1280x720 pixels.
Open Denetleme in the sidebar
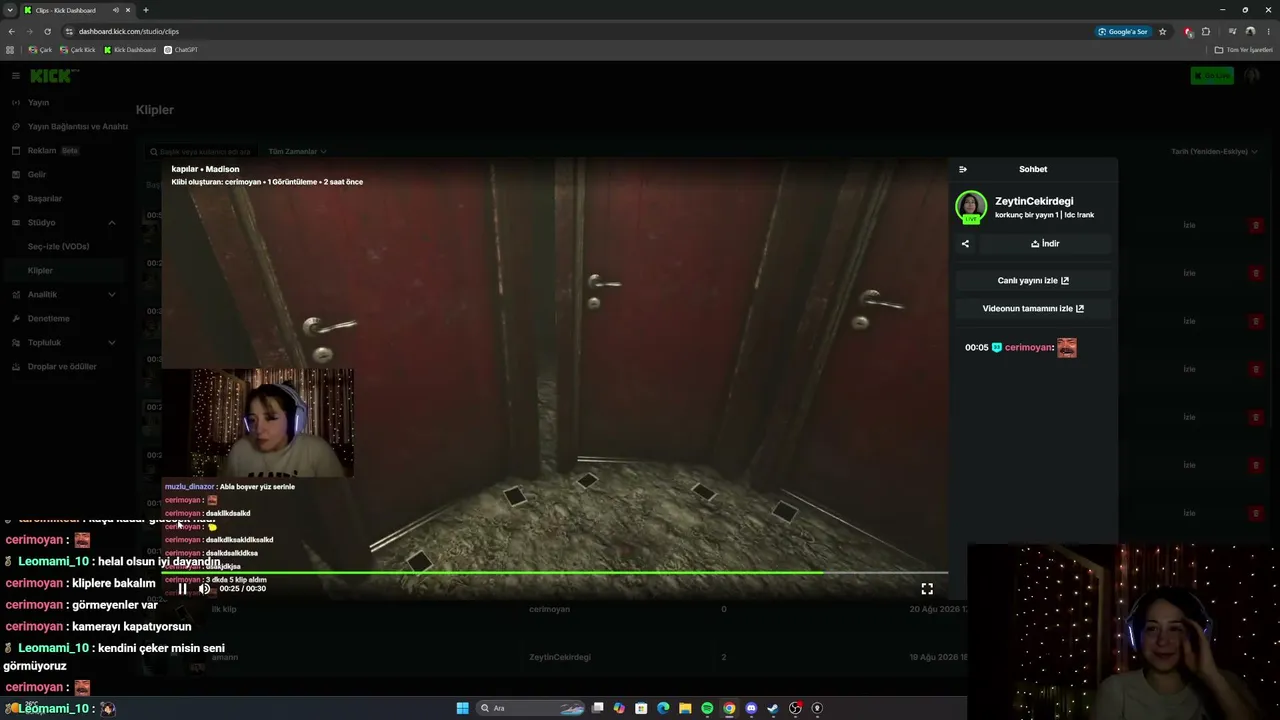pos(48,319)
